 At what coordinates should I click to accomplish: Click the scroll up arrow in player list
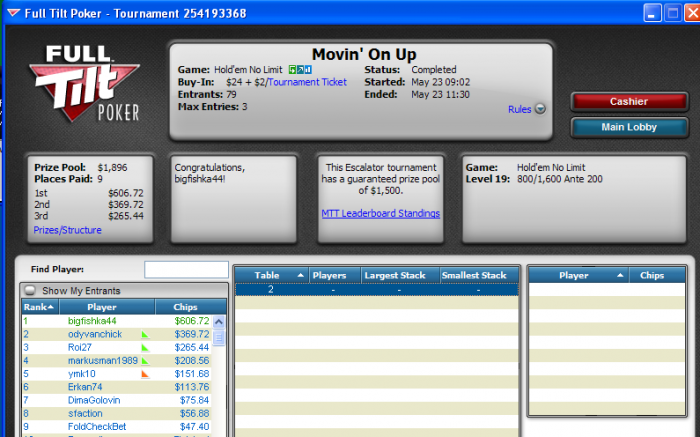tap(219, 321)
